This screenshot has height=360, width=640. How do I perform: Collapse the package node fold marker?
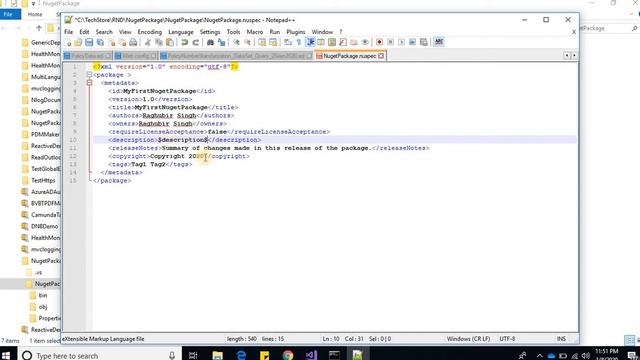pyautogui.click(x=89, y=75)
